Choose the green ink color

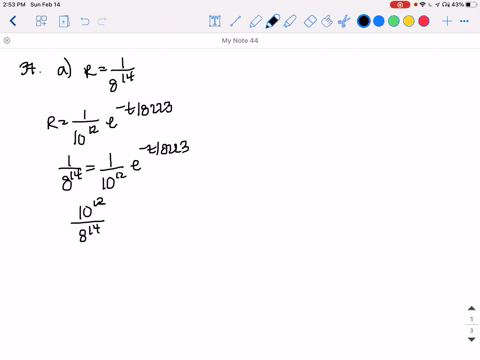point(394,21)
